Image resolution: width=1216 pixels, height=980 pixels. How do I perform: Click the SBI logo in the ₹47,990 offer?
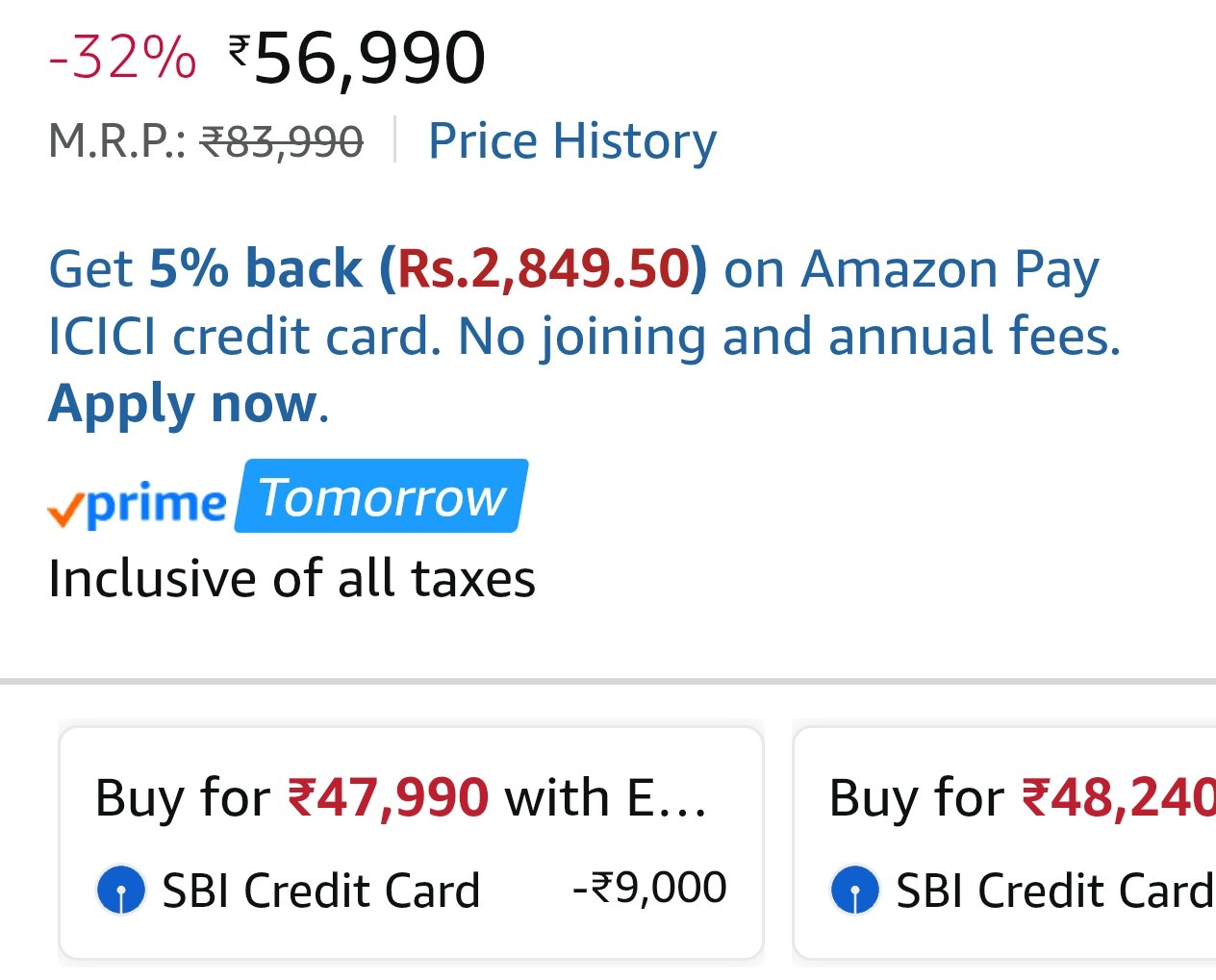click(121, 890)
